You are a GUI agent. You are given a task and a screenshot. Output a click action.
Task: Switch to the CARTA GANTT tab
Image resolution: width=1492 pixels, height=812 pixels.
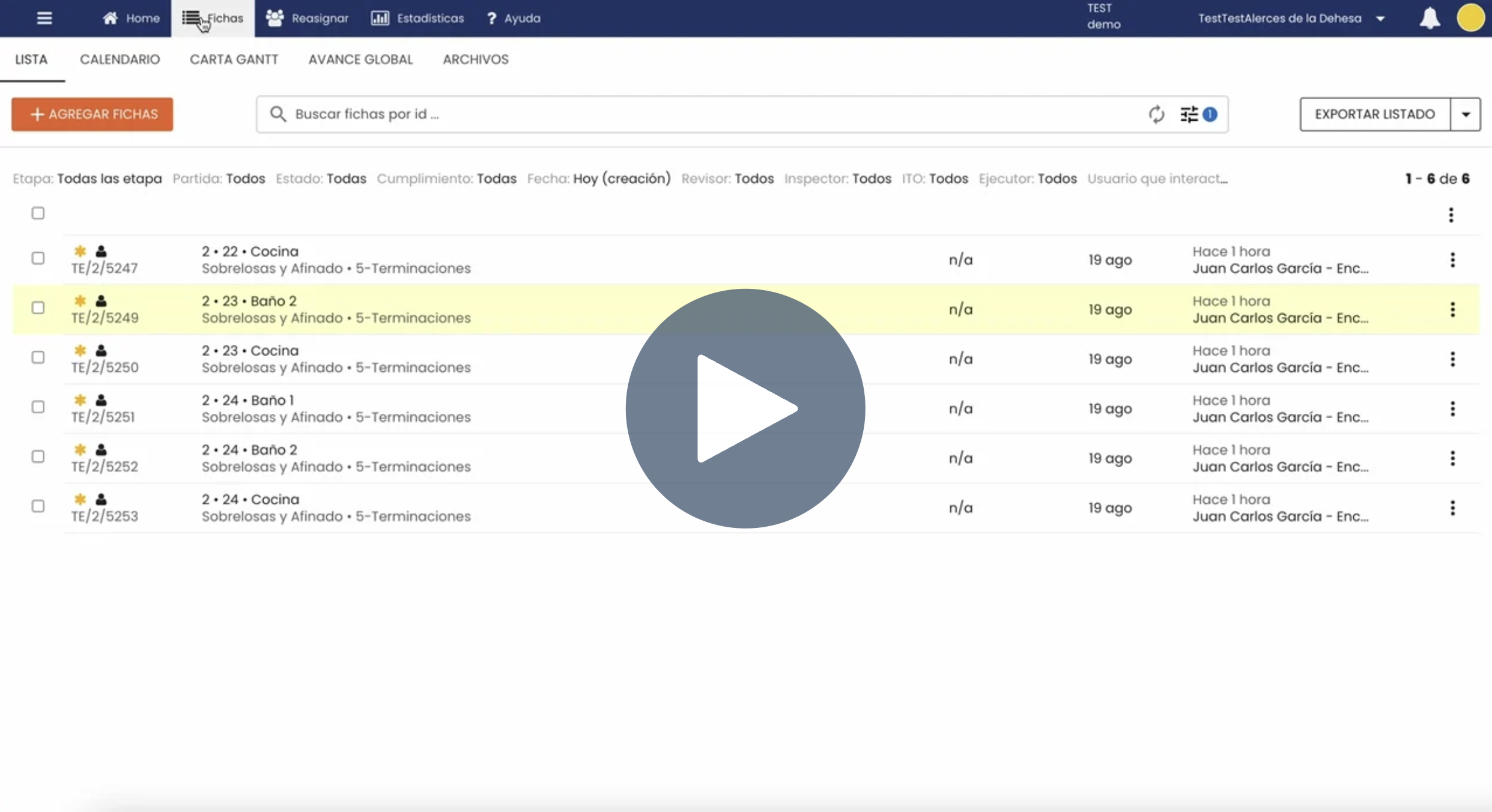234,59
